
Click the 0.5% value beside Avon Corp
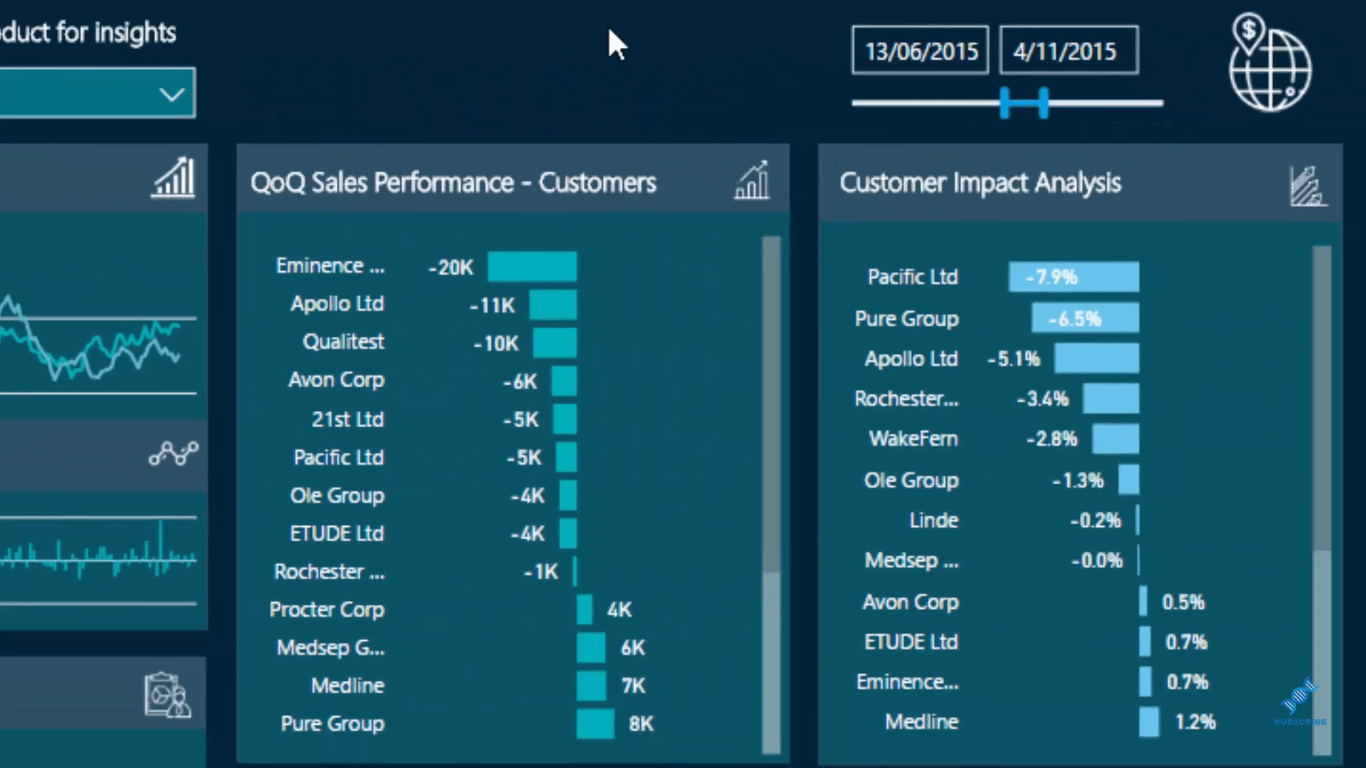click(1184, 602)
